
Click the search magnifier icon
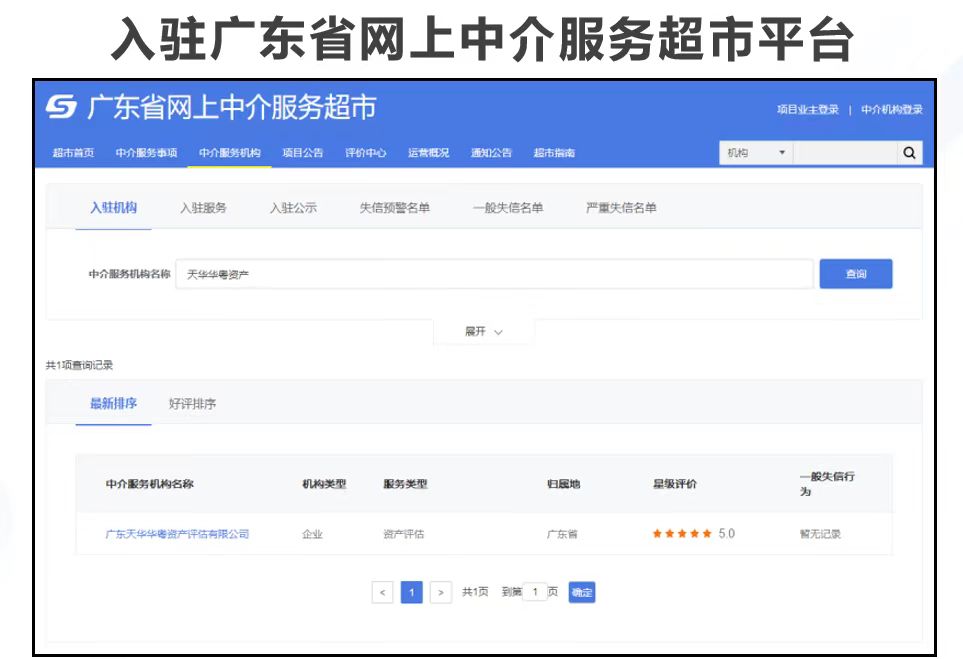tap(908, 153)
